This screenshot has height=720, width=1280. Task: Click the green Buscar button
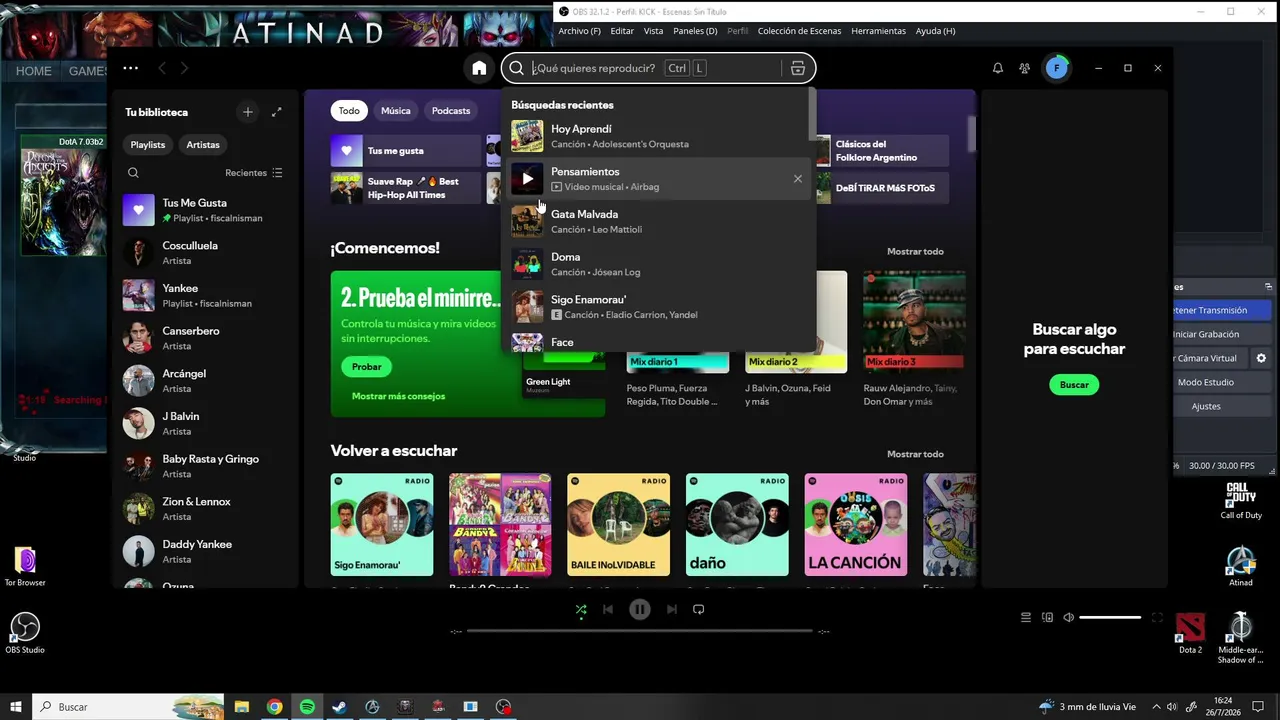pyautogui.click(x=1074, y=385)
